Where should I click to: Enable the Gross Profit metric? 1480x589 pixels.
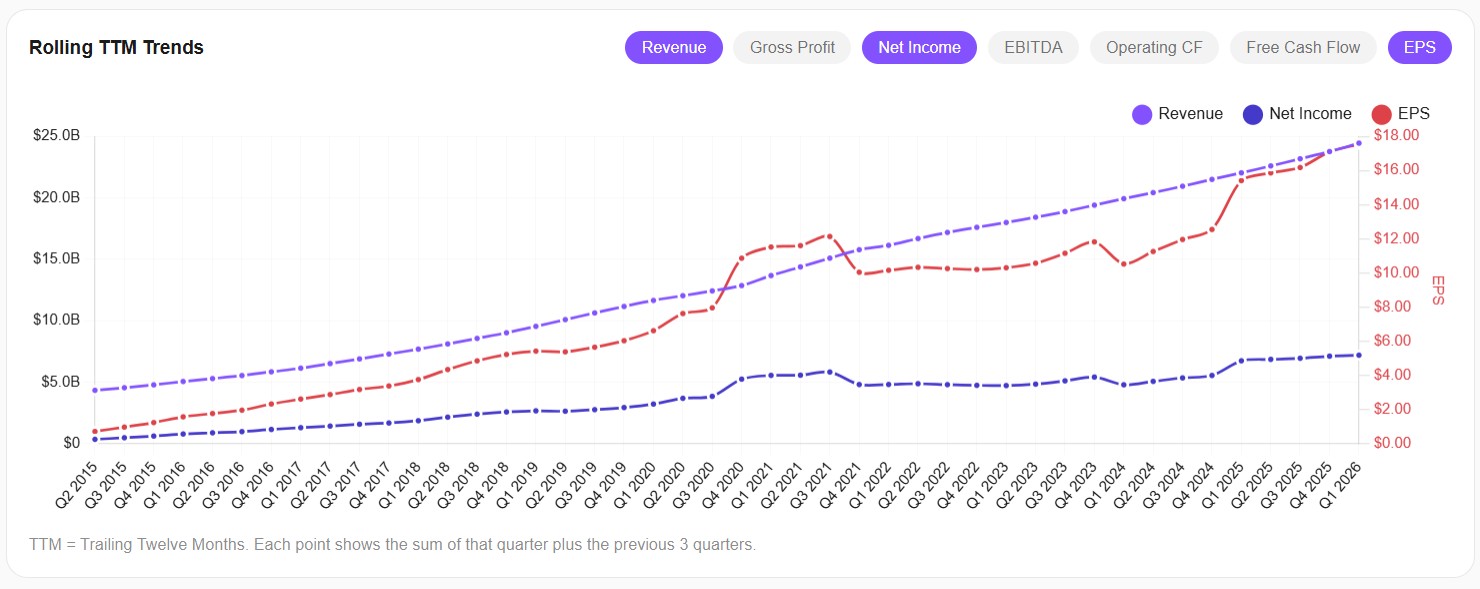pyautogui.click(x=791, y=47)
